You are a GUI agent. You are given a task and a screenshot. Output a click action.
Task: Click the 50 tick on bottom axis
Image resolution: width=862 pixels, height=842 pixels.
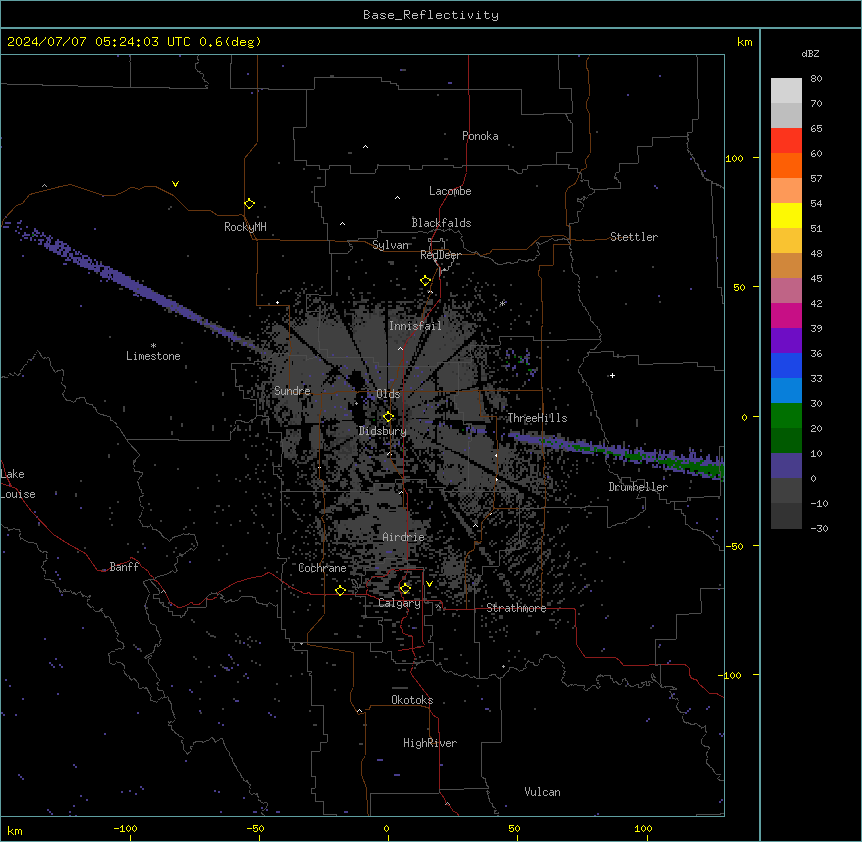coord(514,828)
